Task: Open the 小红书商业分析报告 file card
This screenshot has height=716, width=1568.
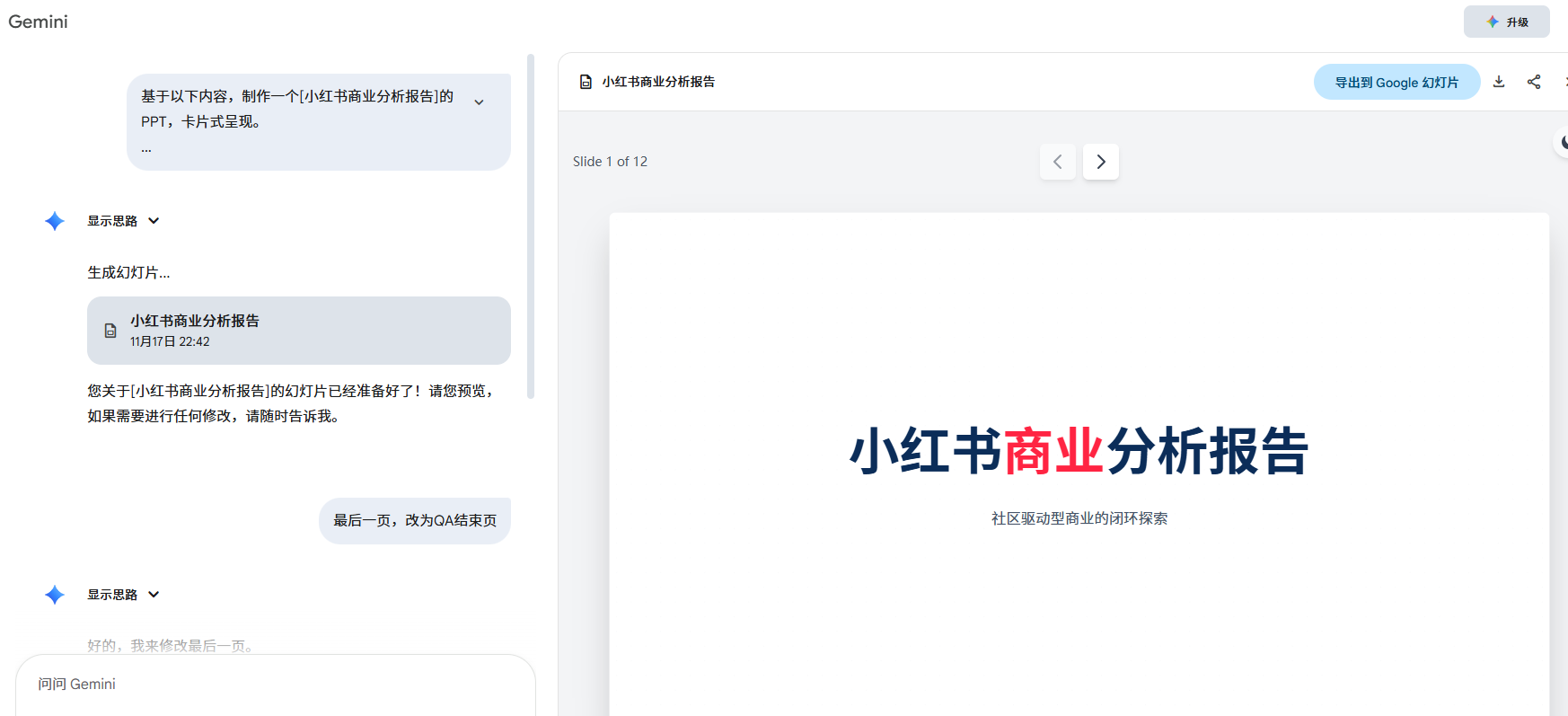Action: pyautogui.click(x=299, y=331)
